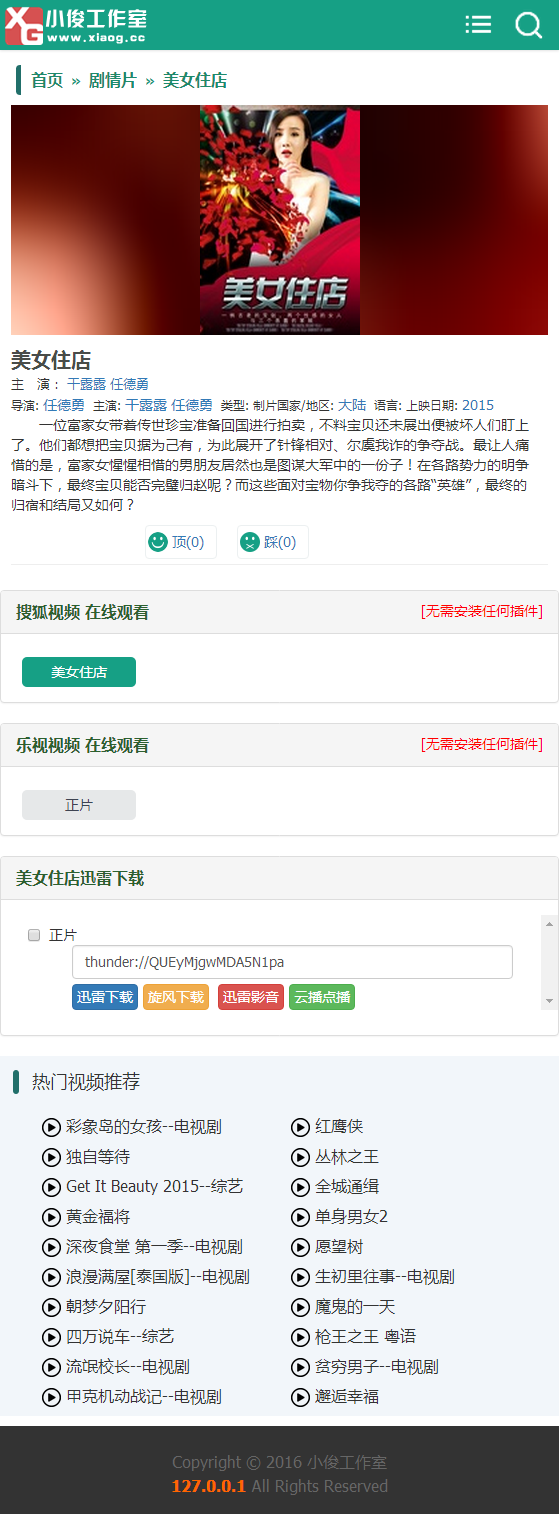The height and width of the screenshot is (1514, 559).
Task: Click play icon beside 独自等待
Action: click(x=51, y=1157)
